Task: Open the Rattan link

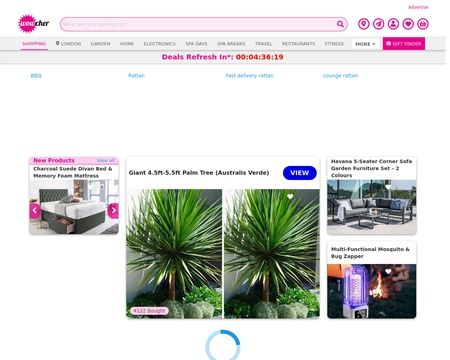Action: coord(136,76)
